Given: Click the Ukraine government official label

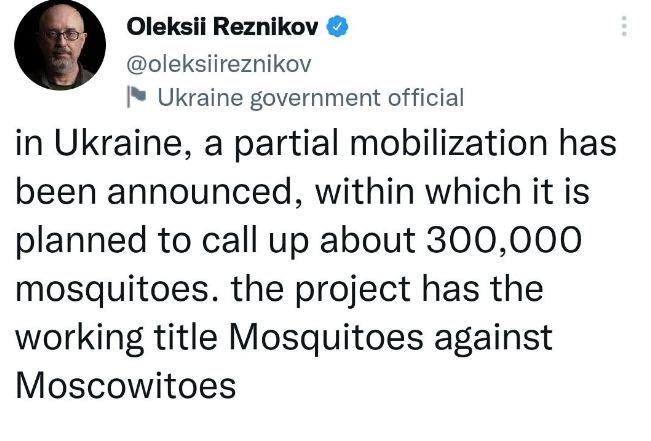Looking at the screenshot, I should tap(311, 97).
